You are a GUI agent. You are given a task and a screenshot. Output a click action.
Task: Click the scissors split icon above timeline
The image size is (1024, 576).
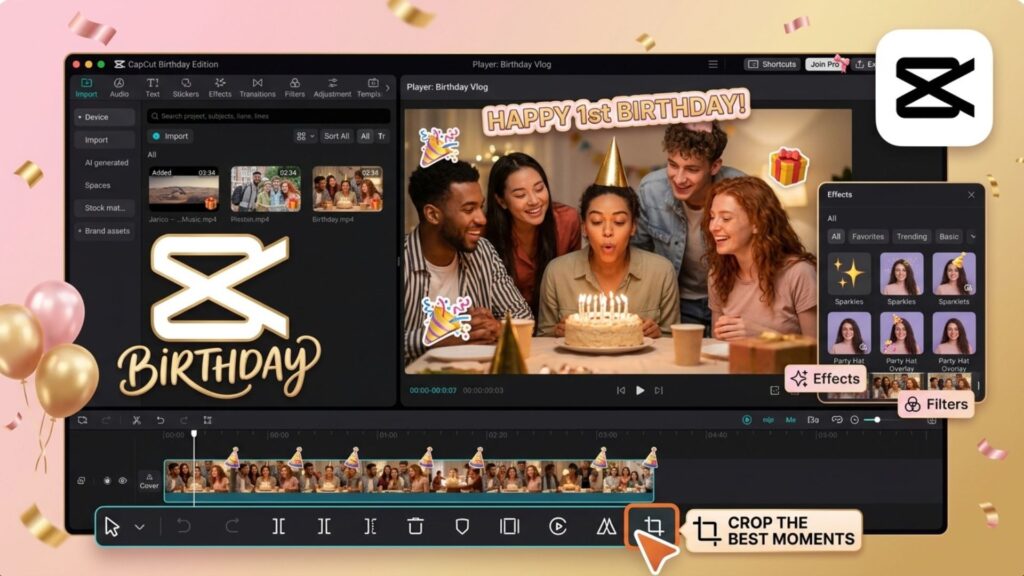[136, 420]
